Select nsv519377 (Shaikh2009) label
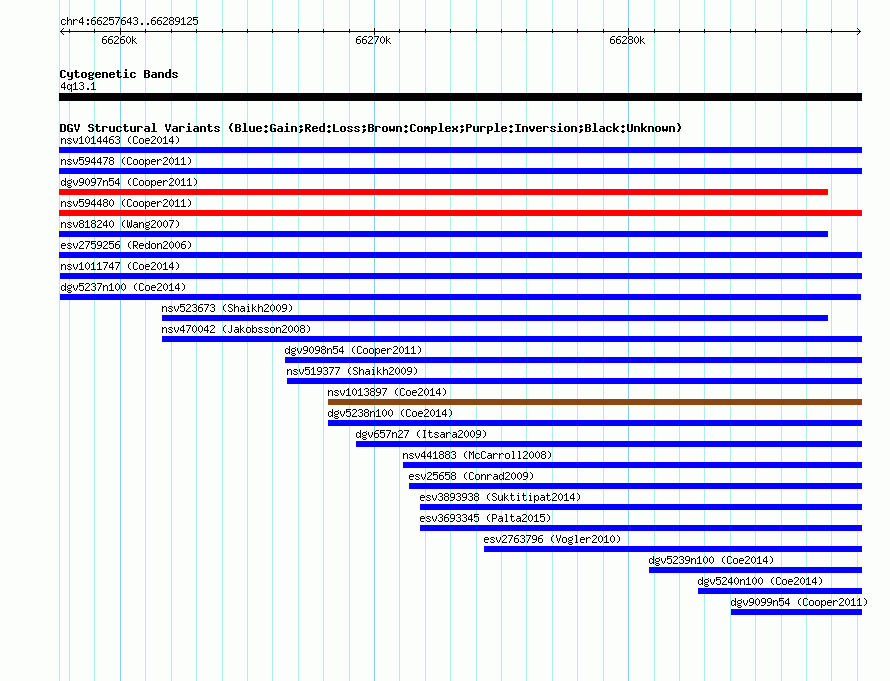Screen dimensions: 890x681 pos(352,371)
